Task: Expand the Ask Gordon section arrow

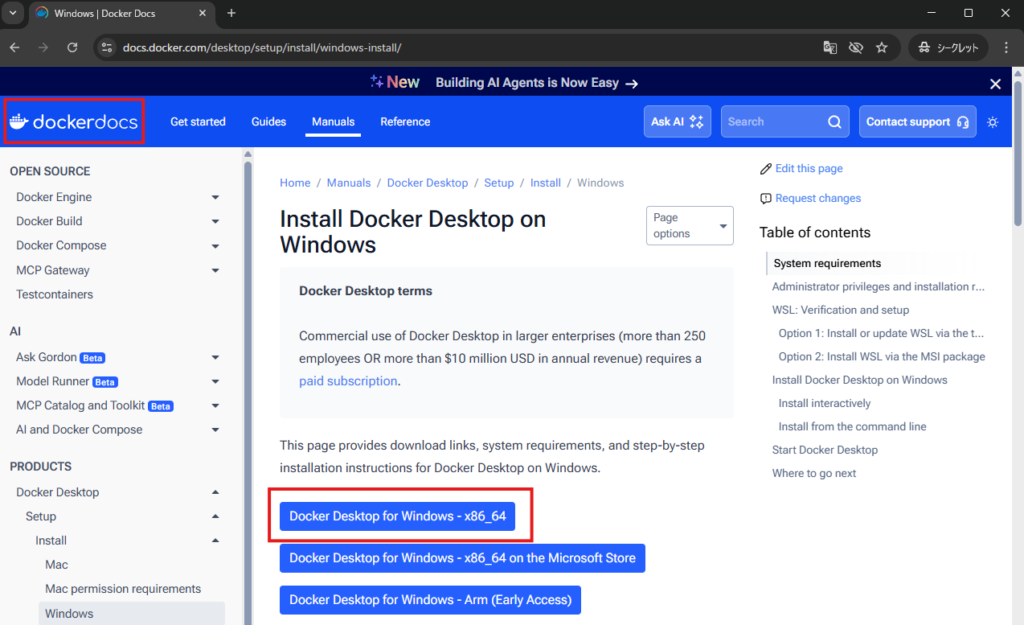Action: coord(215,357)
